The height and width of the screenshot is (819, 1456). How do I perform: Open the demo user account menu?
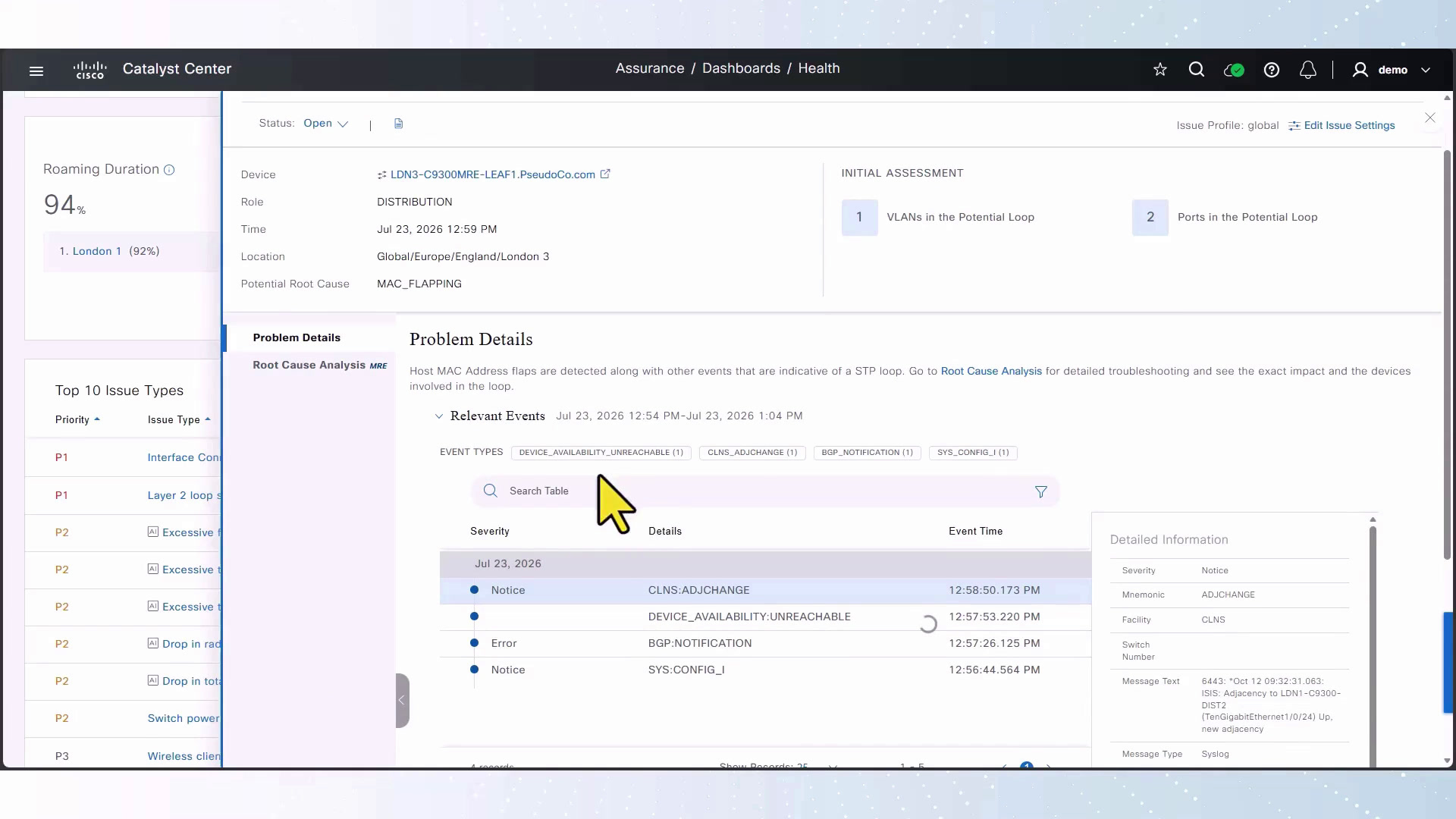click(x=1392, y=70)
